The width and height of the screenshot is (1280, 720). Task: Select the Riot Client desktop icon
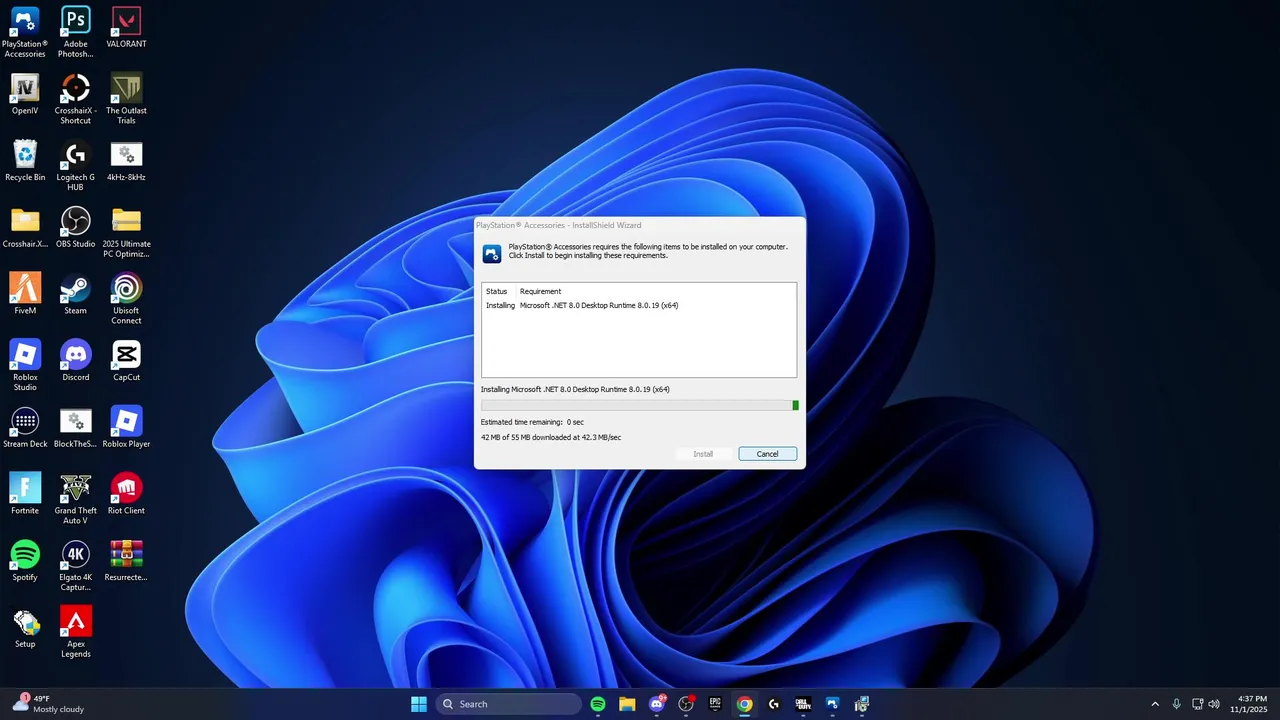pyautogui.click(x=126, y=494)
